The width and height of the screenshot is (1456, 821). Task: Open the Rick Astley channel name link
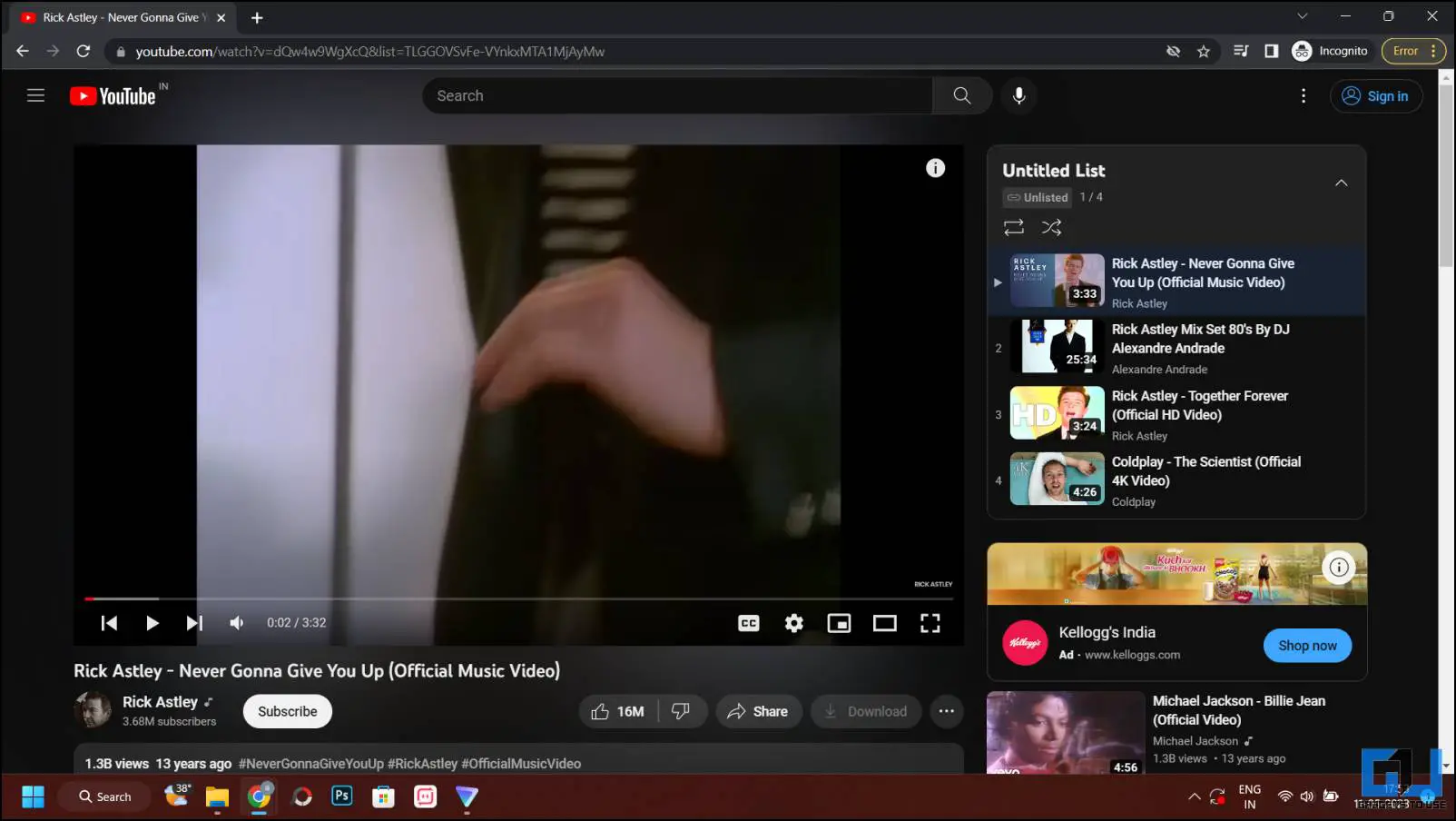160,701
